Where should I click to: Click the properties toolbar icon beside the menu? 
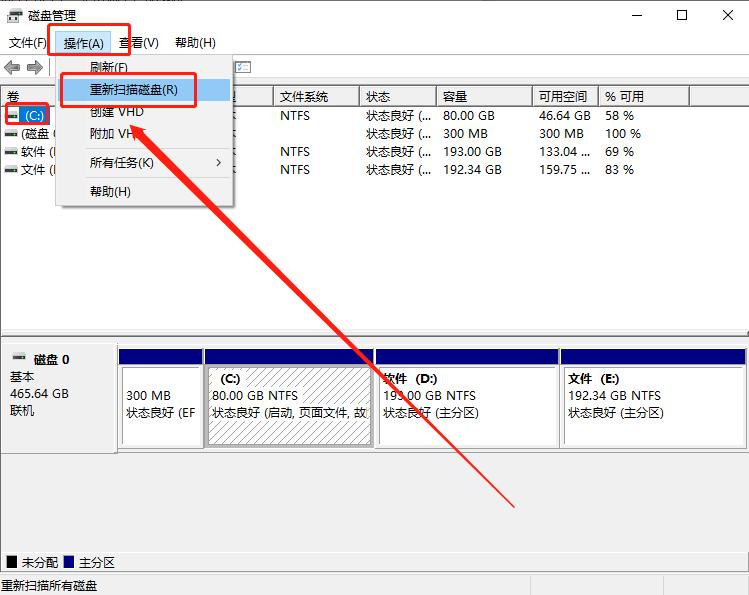pyautogui.click(x=243, y=67)
